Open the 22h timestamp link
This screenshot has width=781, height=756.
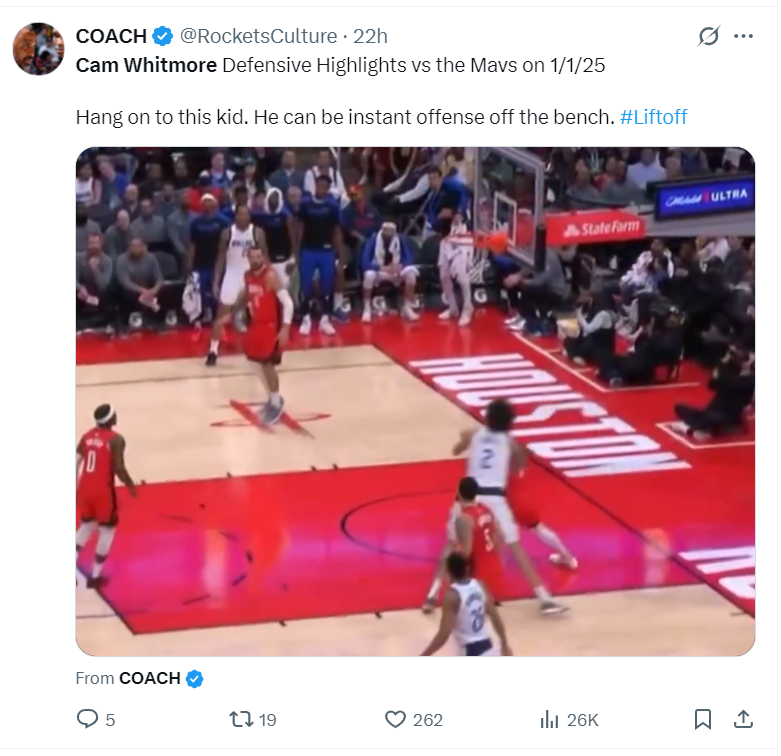click(370, 36)
